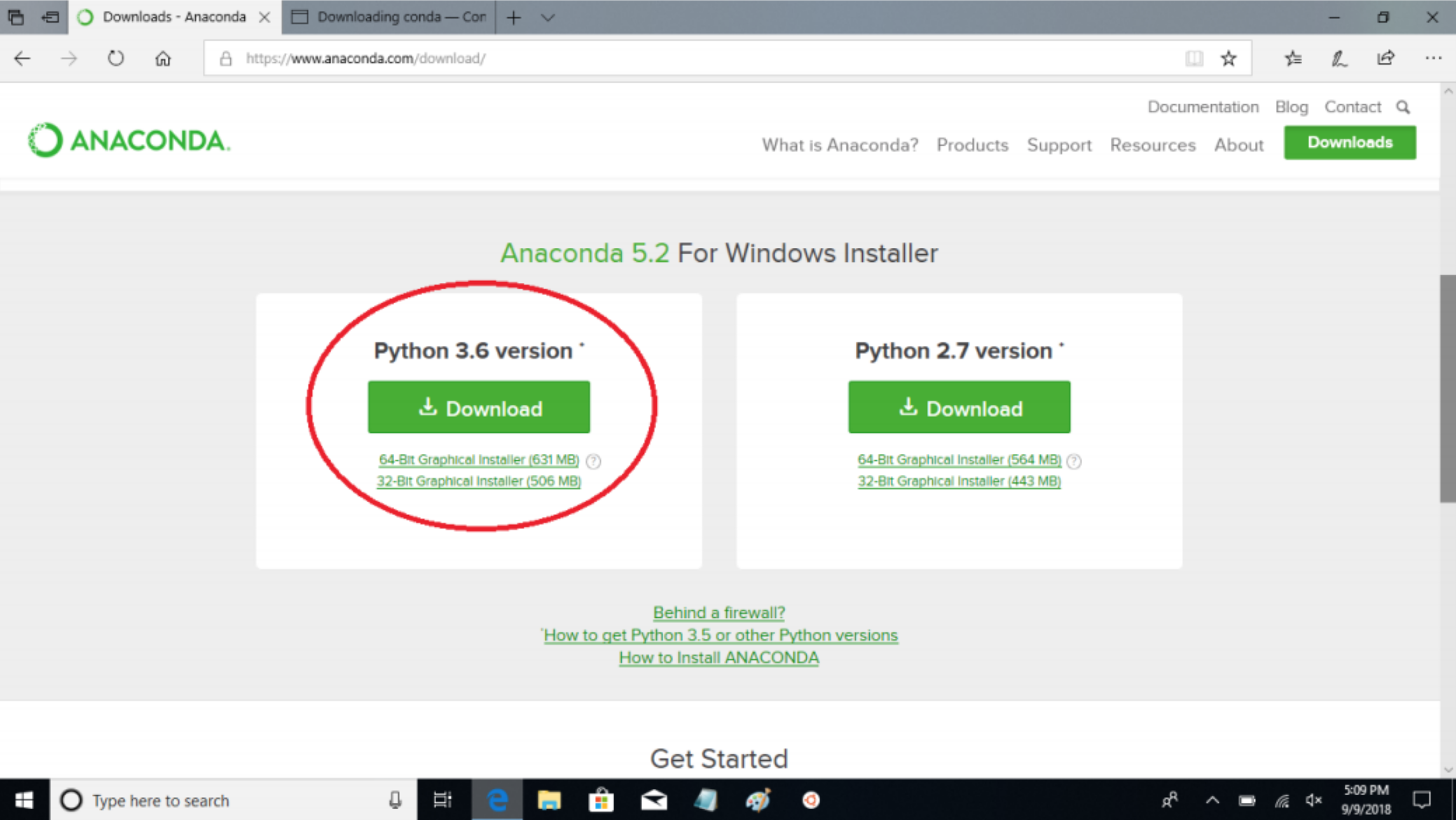Click the scrollbar down arrow
This screenshot has width=1456, height=820.
tap(1448, 770)
